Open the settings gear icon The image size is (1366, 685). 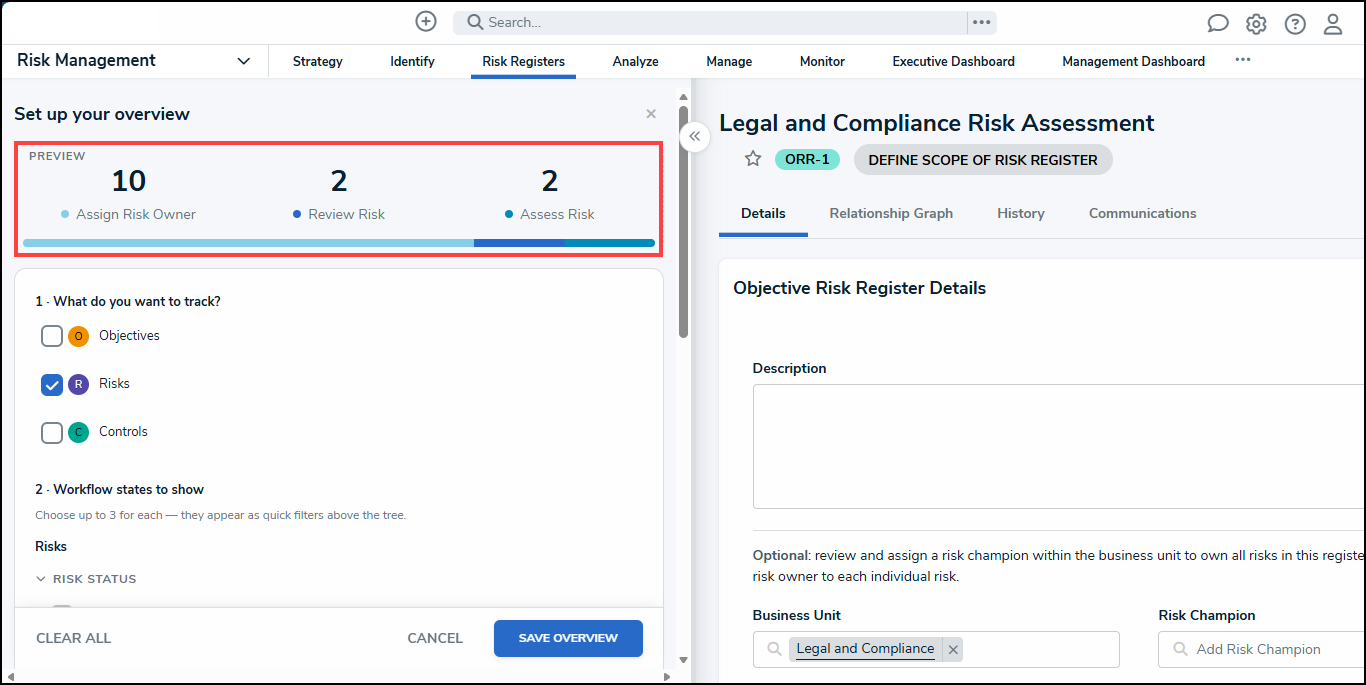point(1256,24)
